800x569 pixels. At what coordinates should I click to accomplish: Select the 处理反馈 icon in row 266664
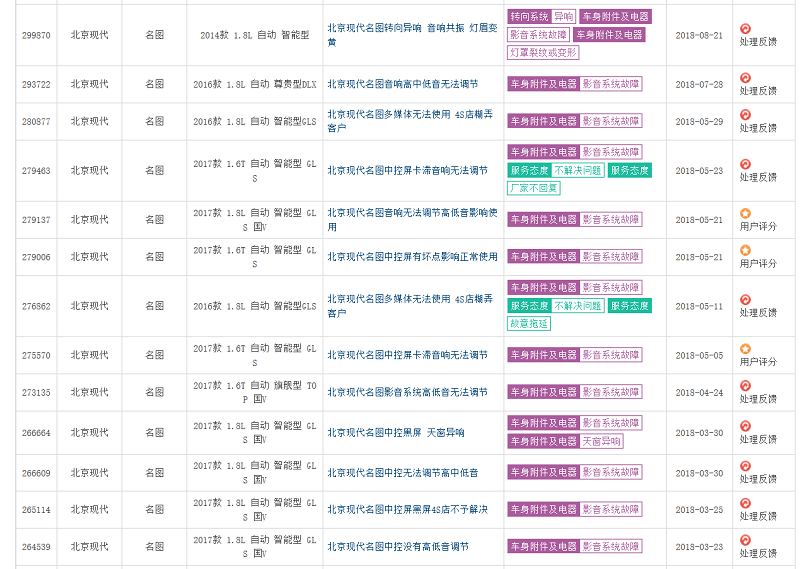click(x=745, y=426)
